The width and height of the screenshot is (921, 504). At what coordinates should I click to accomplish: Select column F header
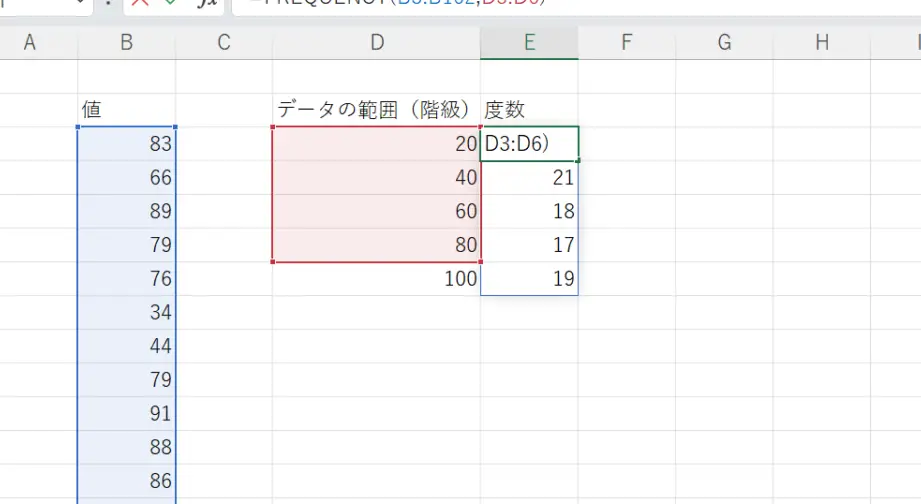627,42
